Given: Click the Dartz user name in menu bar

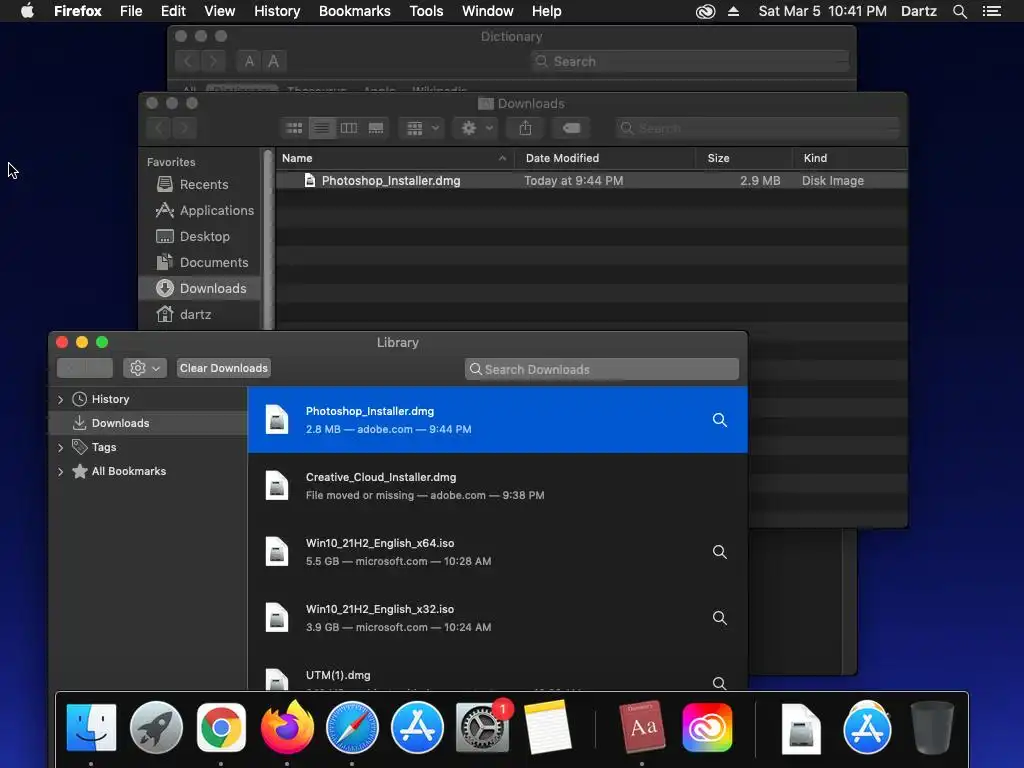Looking at the screenshot, I should [918, 11].
